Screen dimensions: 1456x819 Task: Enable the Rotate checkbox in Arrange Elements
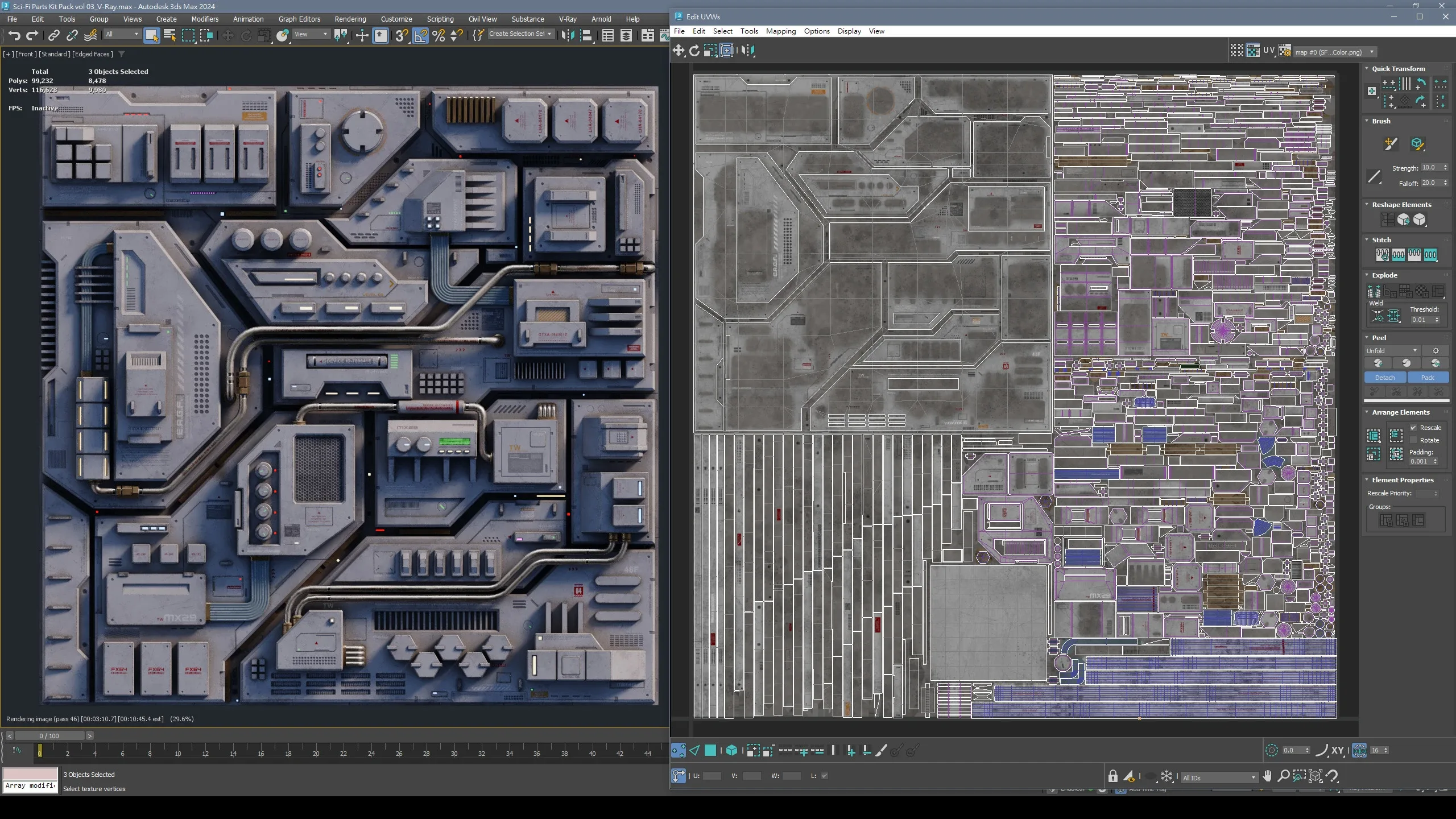click(x=1413, y=440)
